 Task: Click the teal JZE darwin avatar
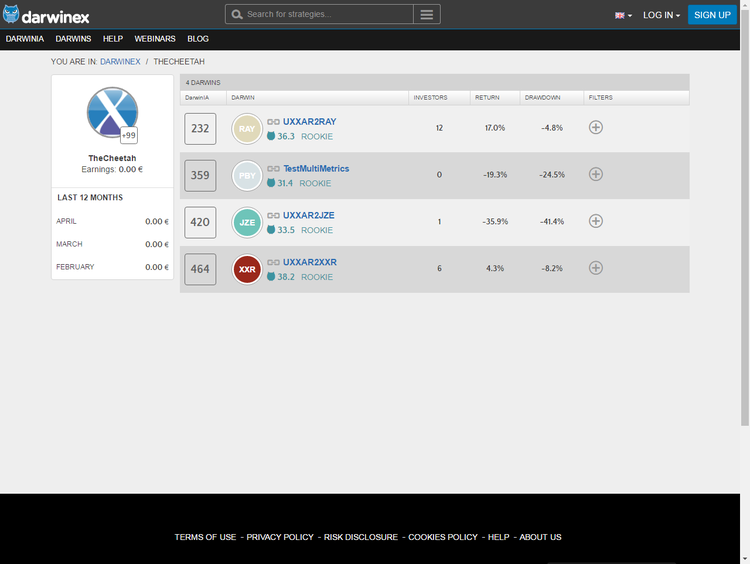(x=247, y=222)
